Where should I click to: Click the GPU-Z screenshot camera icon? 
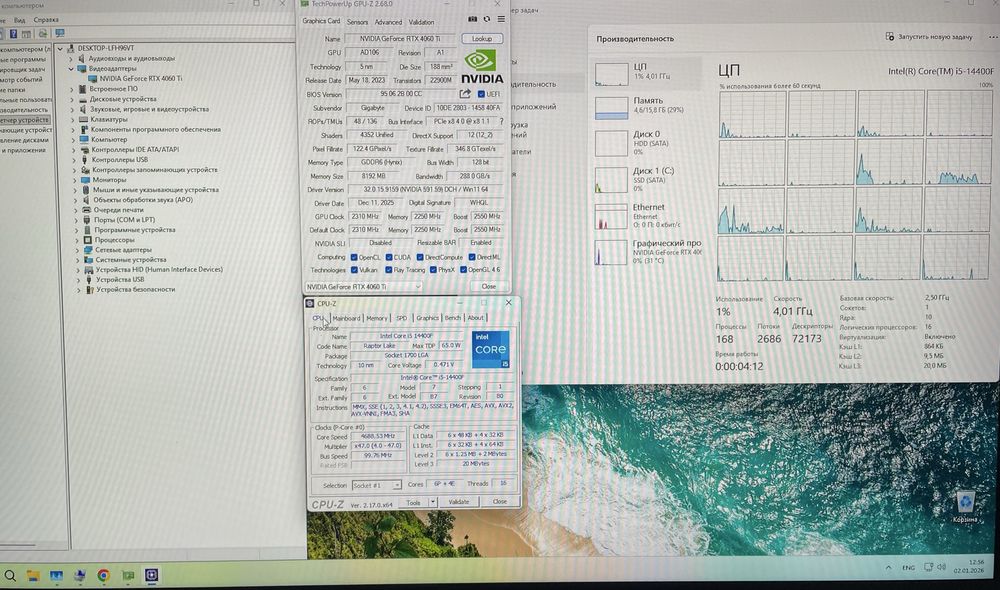tap(473, 19)
